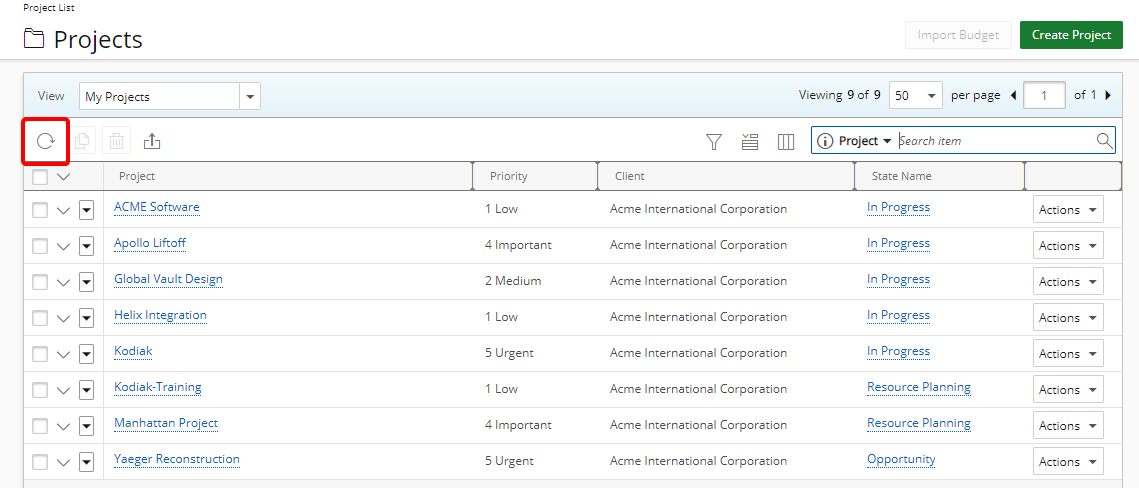Open Actions menu for Global Vault Design
The width and height of the screenshot is (1139, 488).
pyautogui.click(x=1067, y=282)
